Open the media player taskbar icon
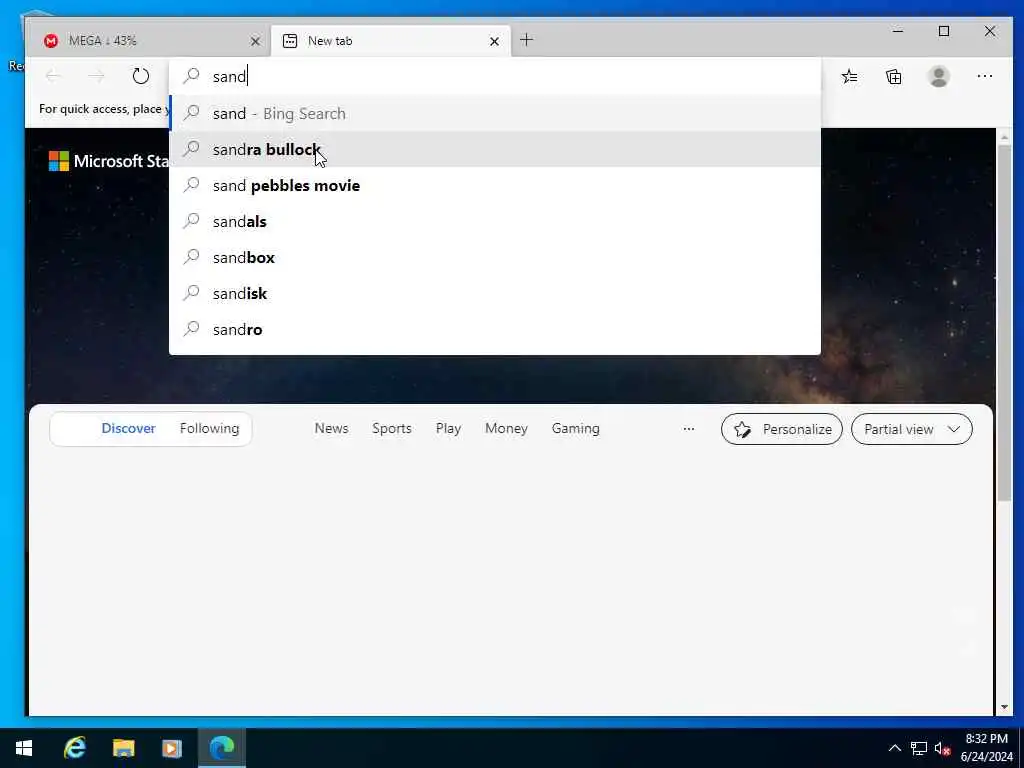The width and height of the screenshot is (1024, 768). point(172,748)
